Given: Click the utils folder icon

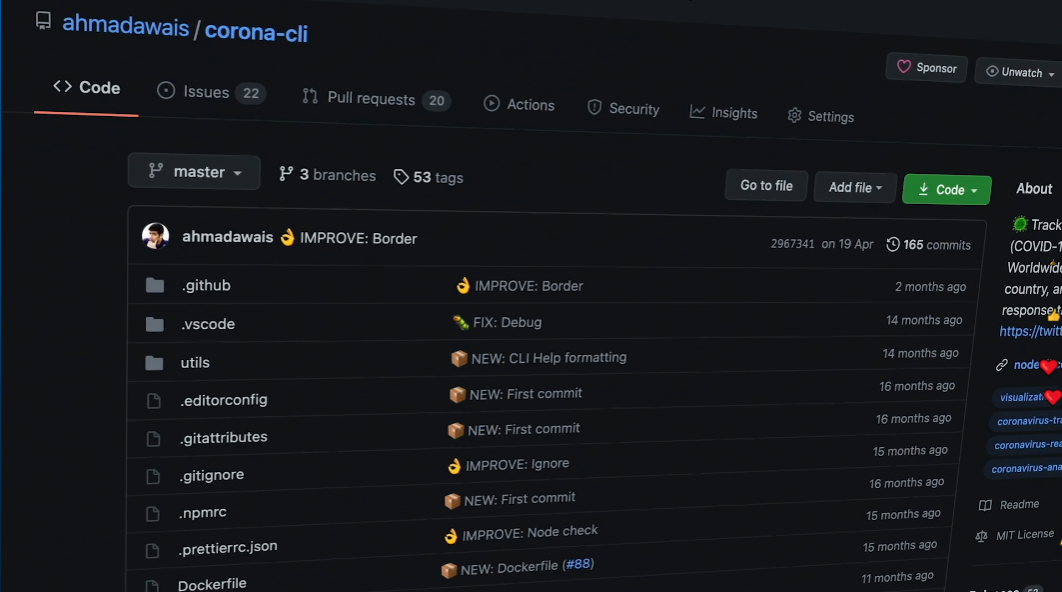Looking at the screenshot, I should coord(154,363).
